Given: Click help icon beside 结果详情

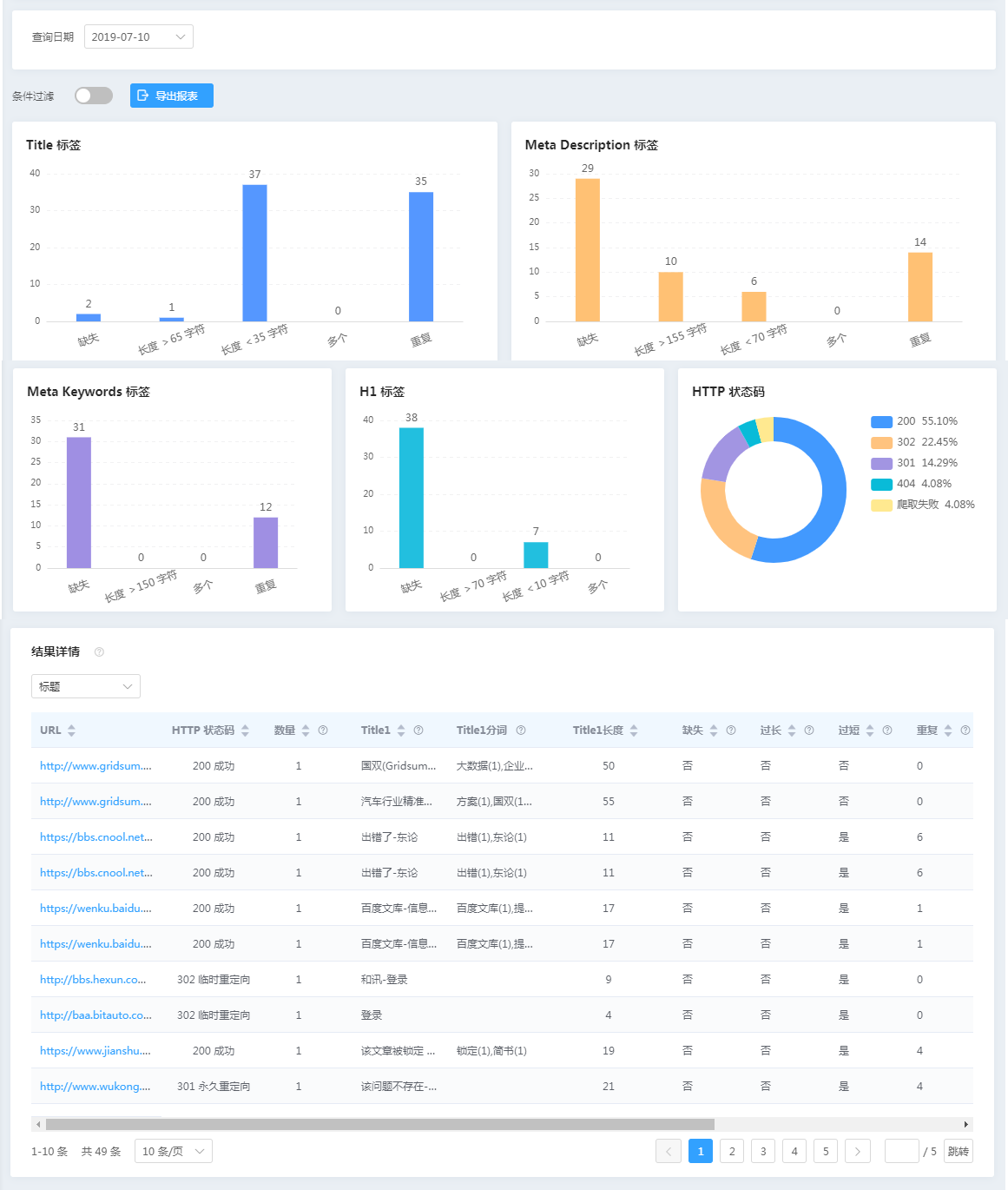Looking at the screenshot, I should click(99, 651).
